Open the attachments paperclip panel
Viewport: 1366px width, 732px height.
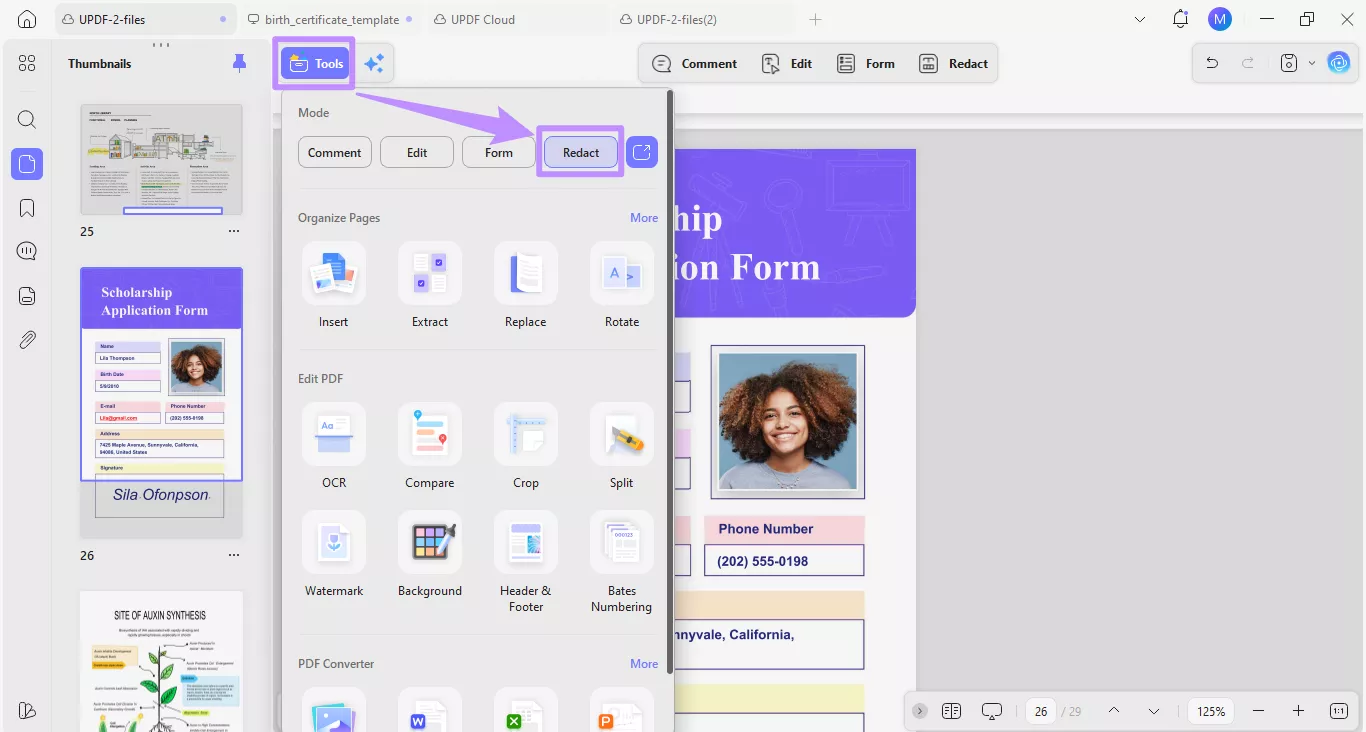tap(27, 340)
